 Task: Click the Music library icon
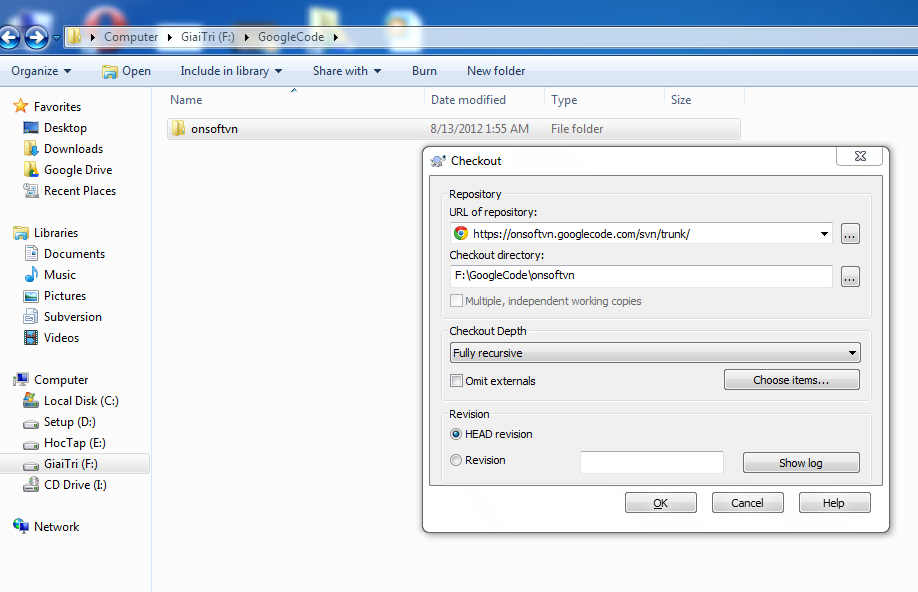click(30, 275)
